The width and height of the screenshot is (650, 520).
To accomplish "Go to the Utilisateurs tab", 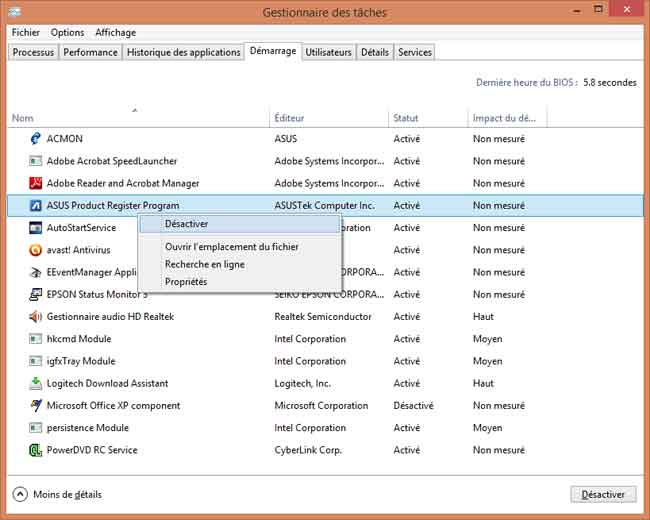I will [x=328, y=52].
